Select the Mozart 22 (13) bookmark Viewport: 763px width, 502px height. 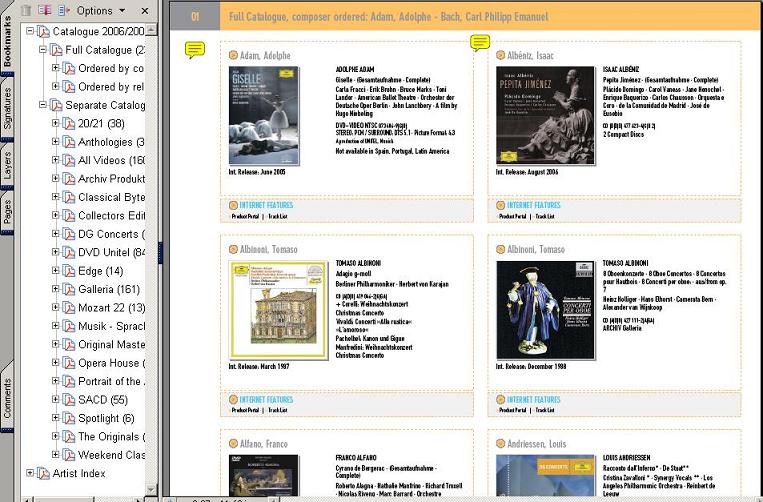tap(111, 307)
